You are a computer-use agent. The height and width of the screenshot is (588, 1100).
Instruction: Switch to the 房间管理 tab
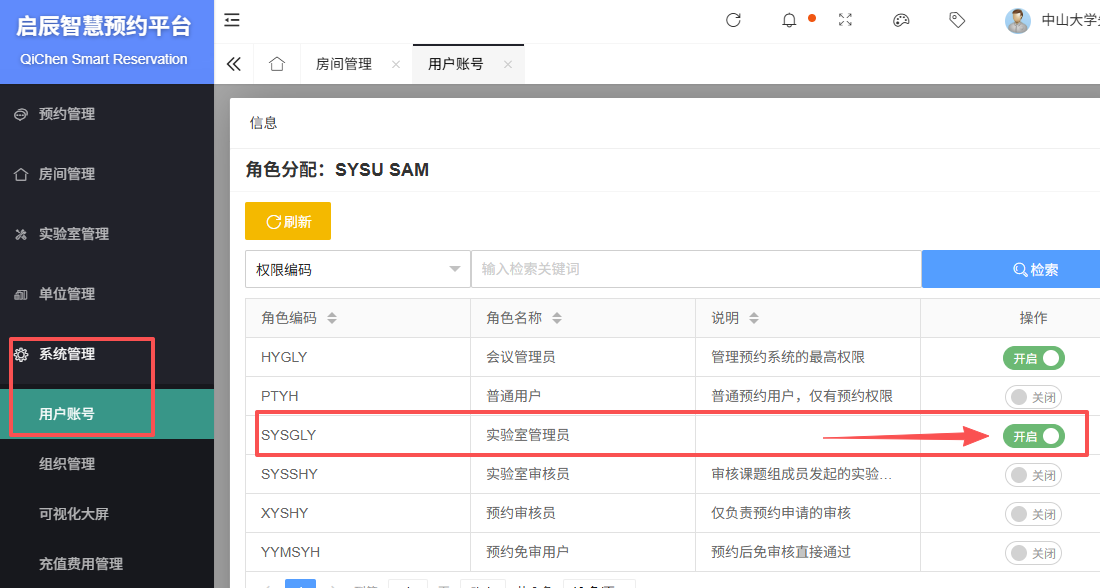pyautogui.click(x=344, y=64)
